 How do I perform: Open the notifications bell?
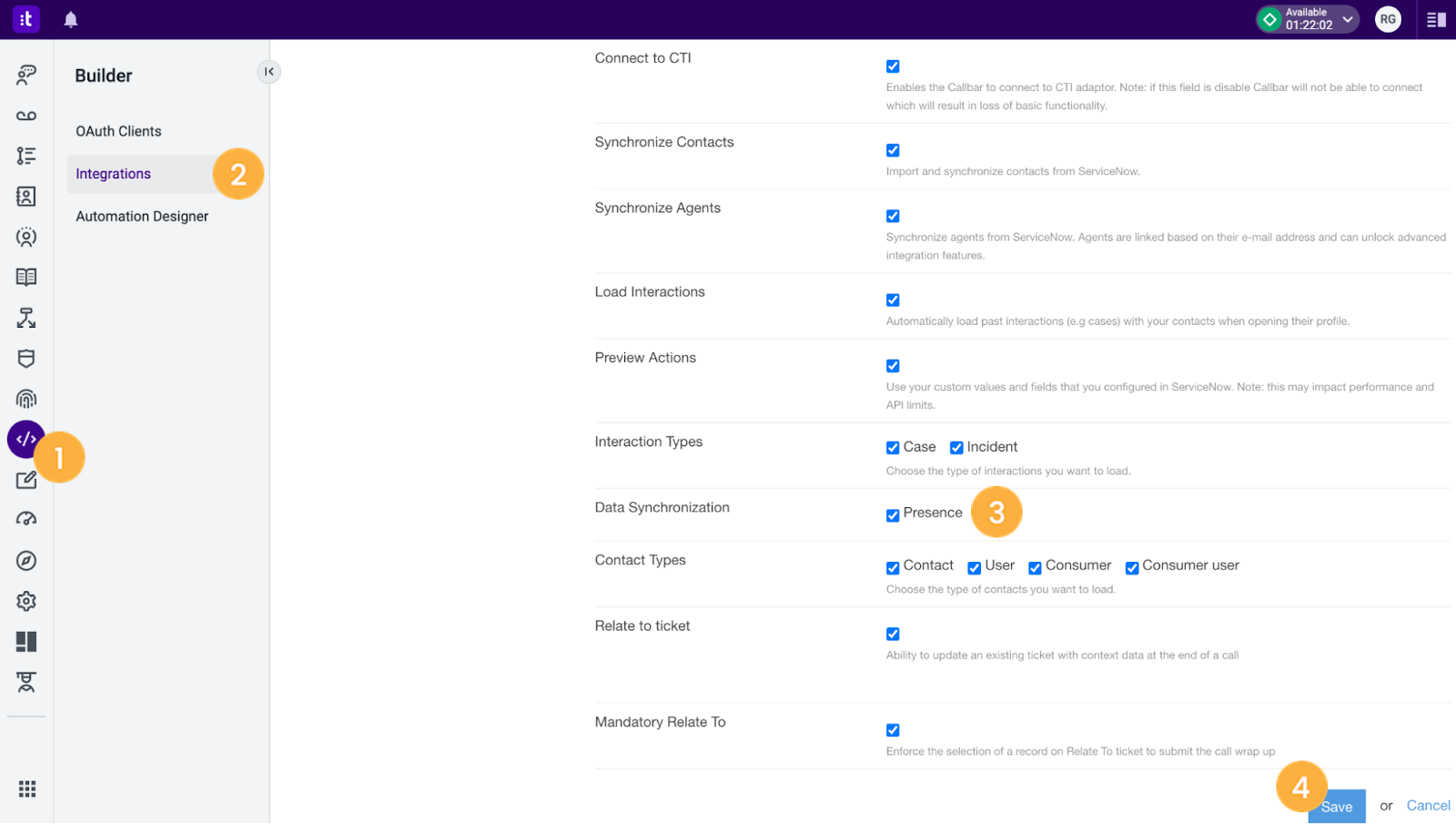click(71, 19)
